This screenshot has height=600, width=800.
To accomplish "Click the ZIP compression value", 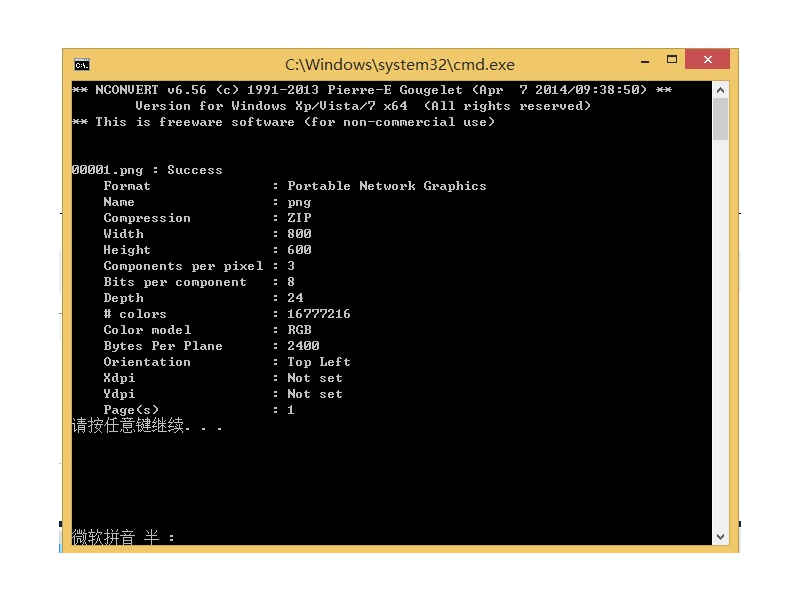I will click(299, 218).
